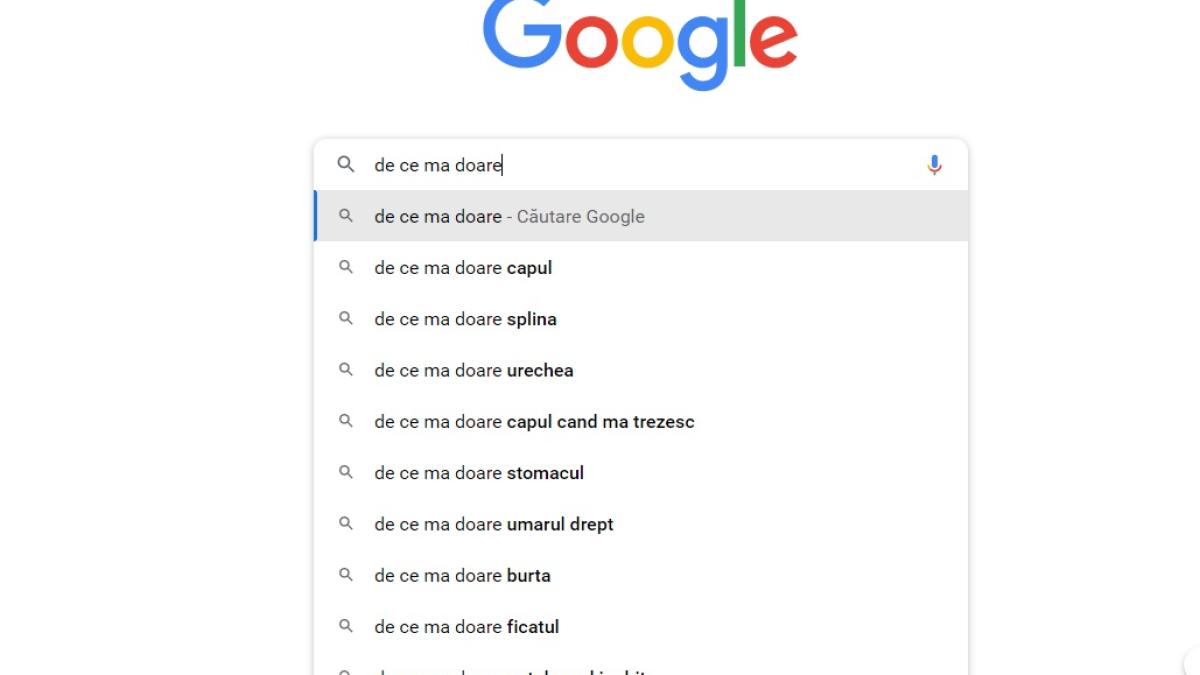Click the search icon beside 'stomacul' suggestion
Viewport: 1200px width, 675px height.
(346, 473)
